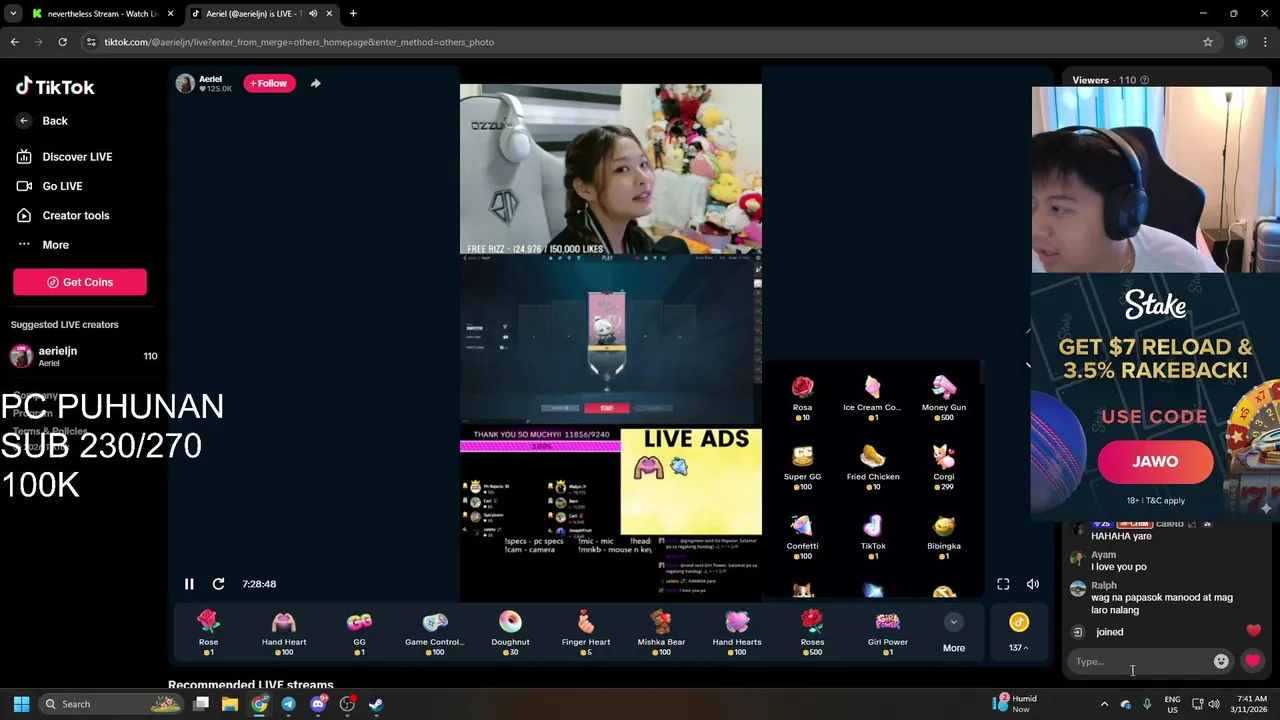Screen dimensions: 1280x720
Task: Open the emoji picker in chat
Action: point(1221,662)
